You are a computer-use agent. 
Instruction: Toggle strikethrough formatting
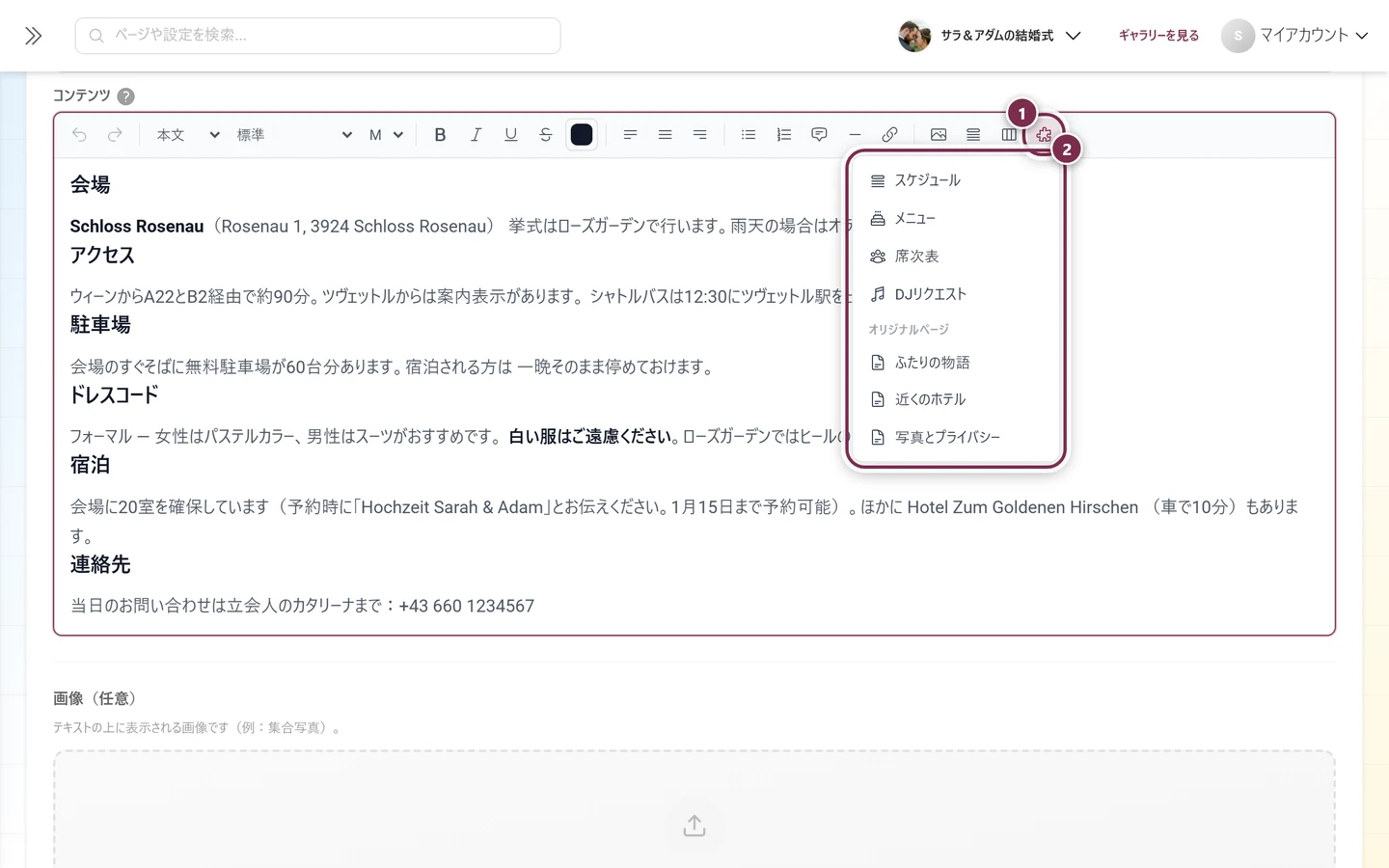546,135
